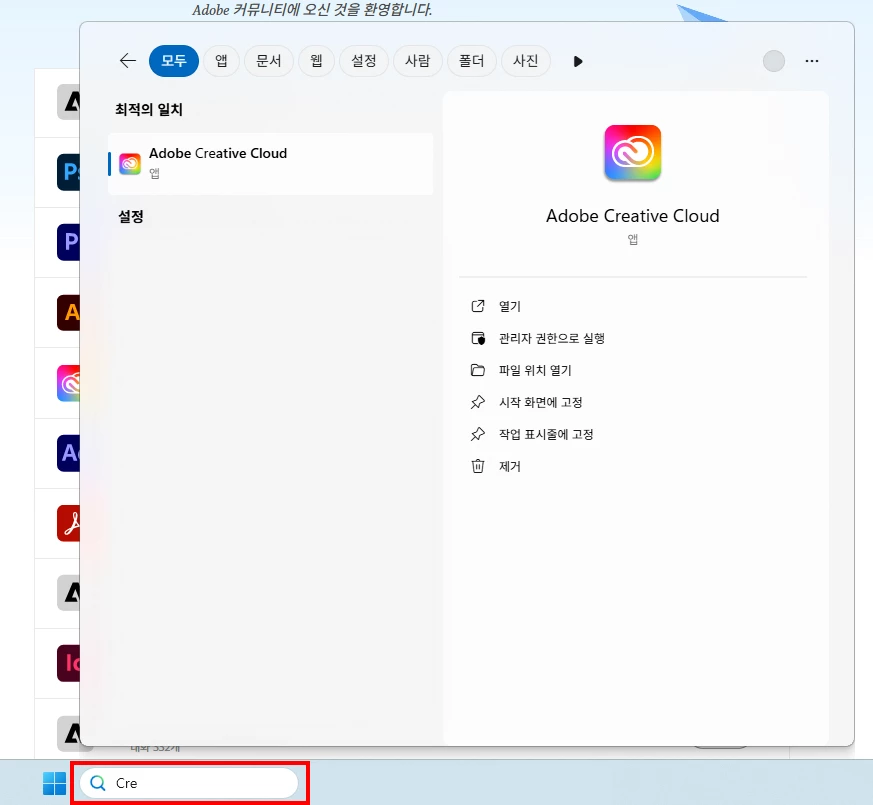Select the Adobe Creative Cloud search result

[271, 164]
